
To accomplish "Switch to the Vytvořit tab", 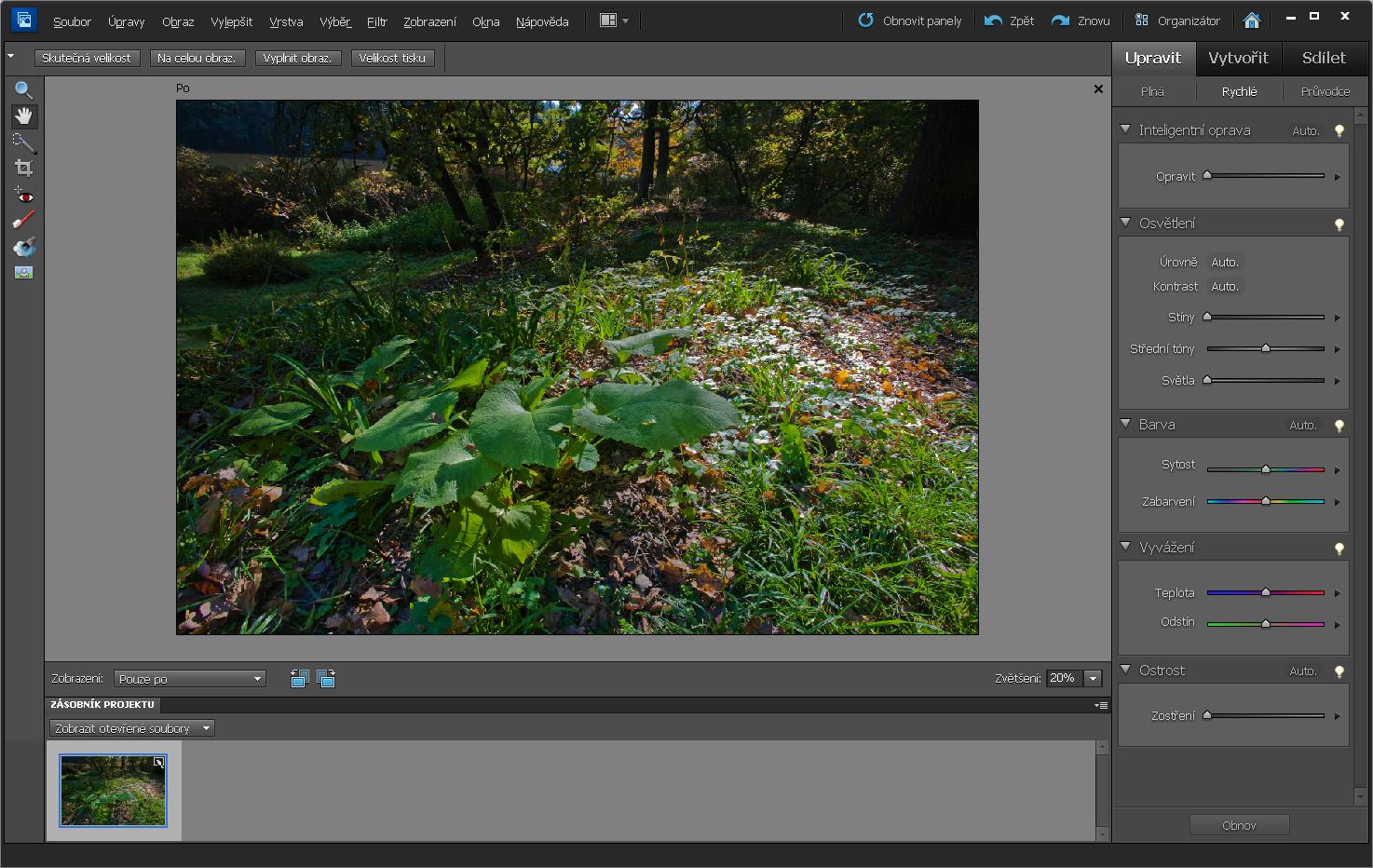I will click(x=1238, y=58).
